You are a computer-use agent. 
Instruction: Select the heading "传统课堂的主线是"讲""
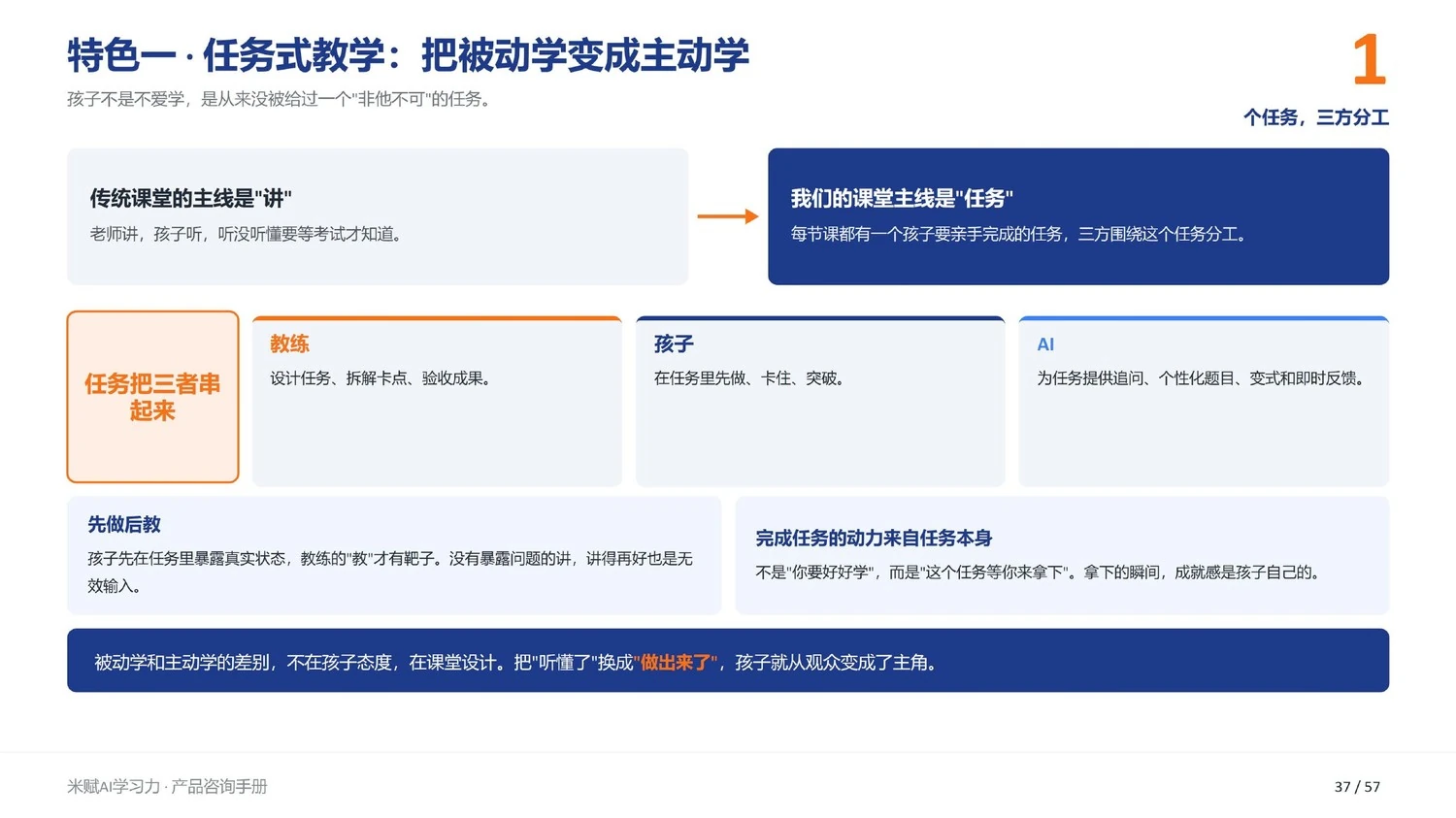coord(190,199)
